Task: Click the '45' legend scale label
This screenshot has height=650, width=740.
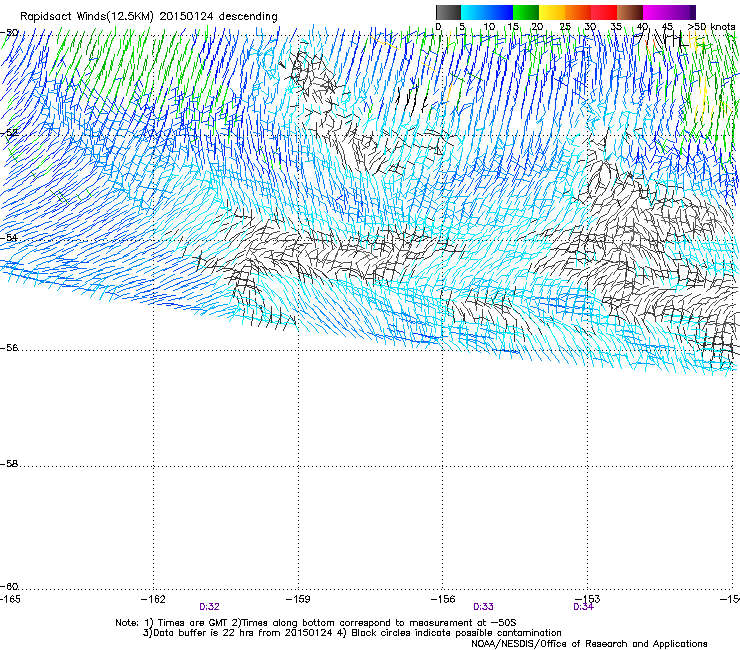Action: (x=667, y=27)
